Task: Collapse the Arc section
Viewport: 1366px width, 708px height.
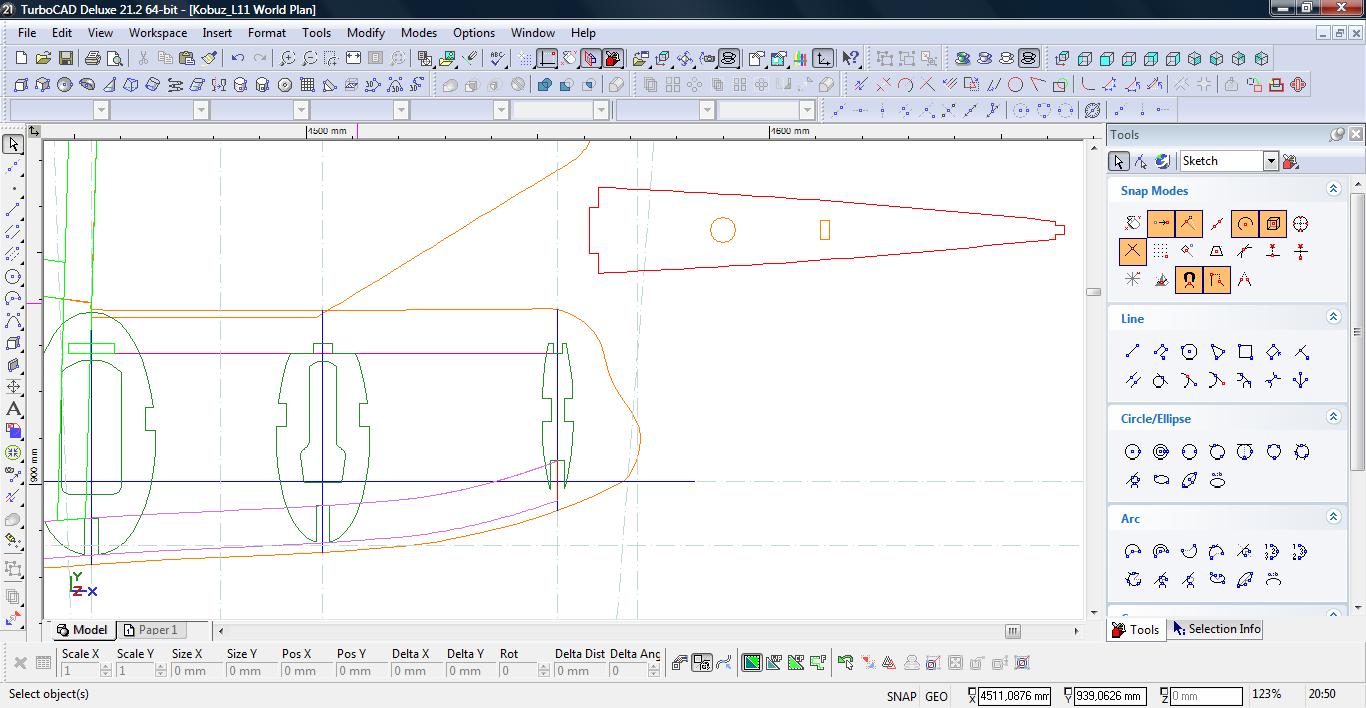Action: click(x=1333, y=517)
